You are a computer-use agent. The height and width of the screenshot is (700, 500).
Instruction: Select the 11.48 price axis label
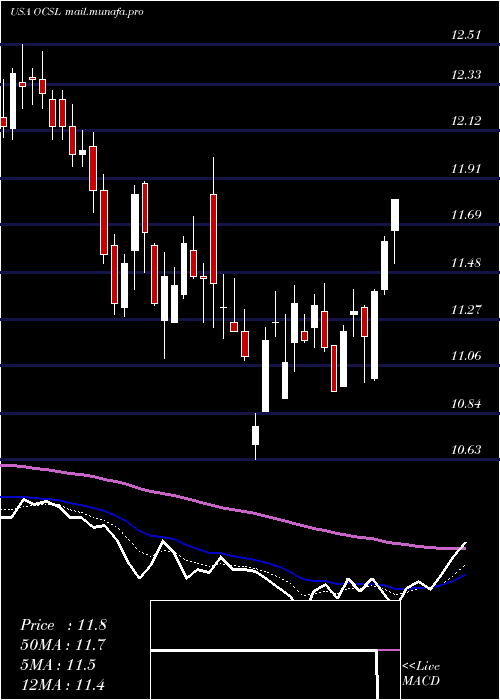[x=466, y=262]
